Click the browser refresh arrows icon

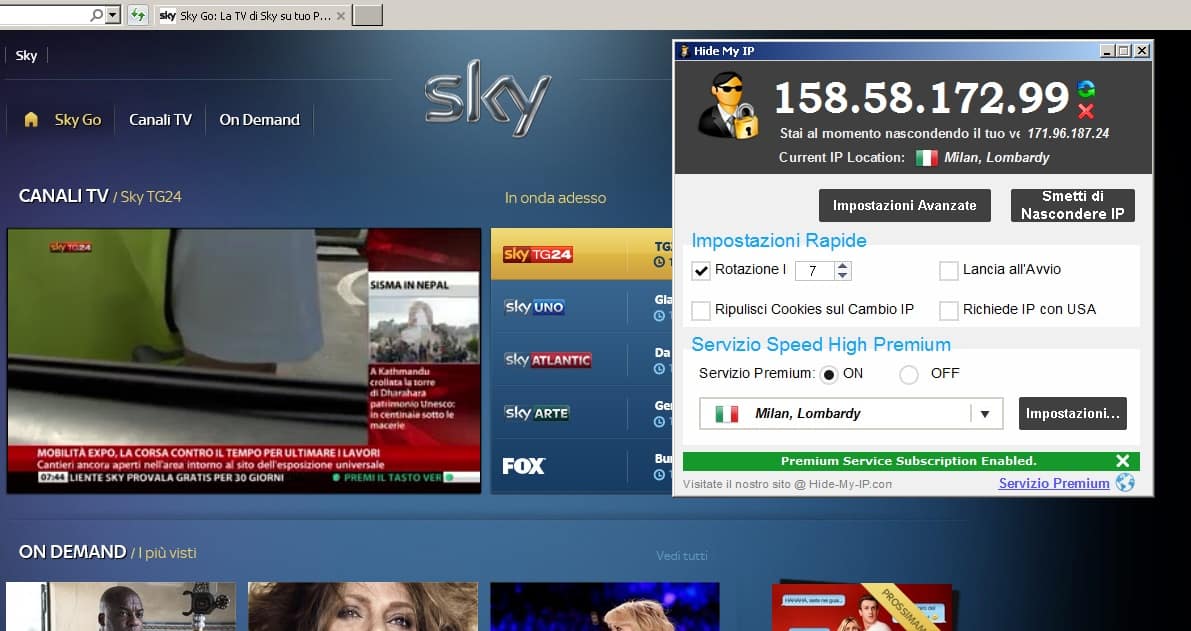point(137,14)
